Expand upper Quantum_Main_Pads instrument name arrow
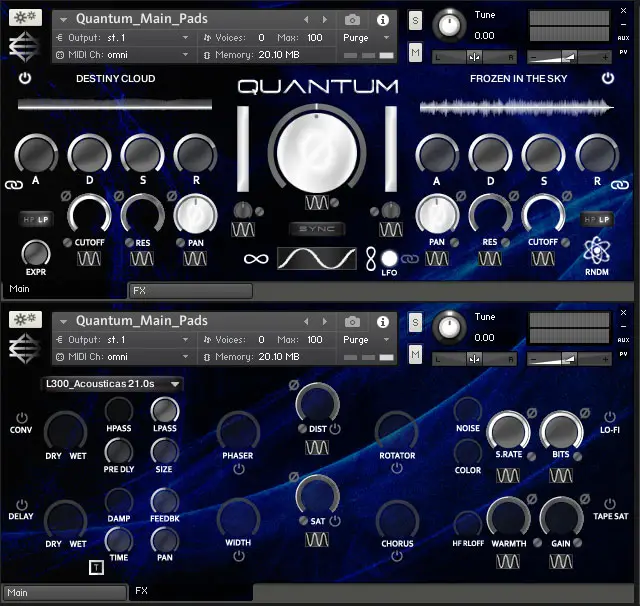The width and height of the screenshot is (640, 606). (63, 20)
